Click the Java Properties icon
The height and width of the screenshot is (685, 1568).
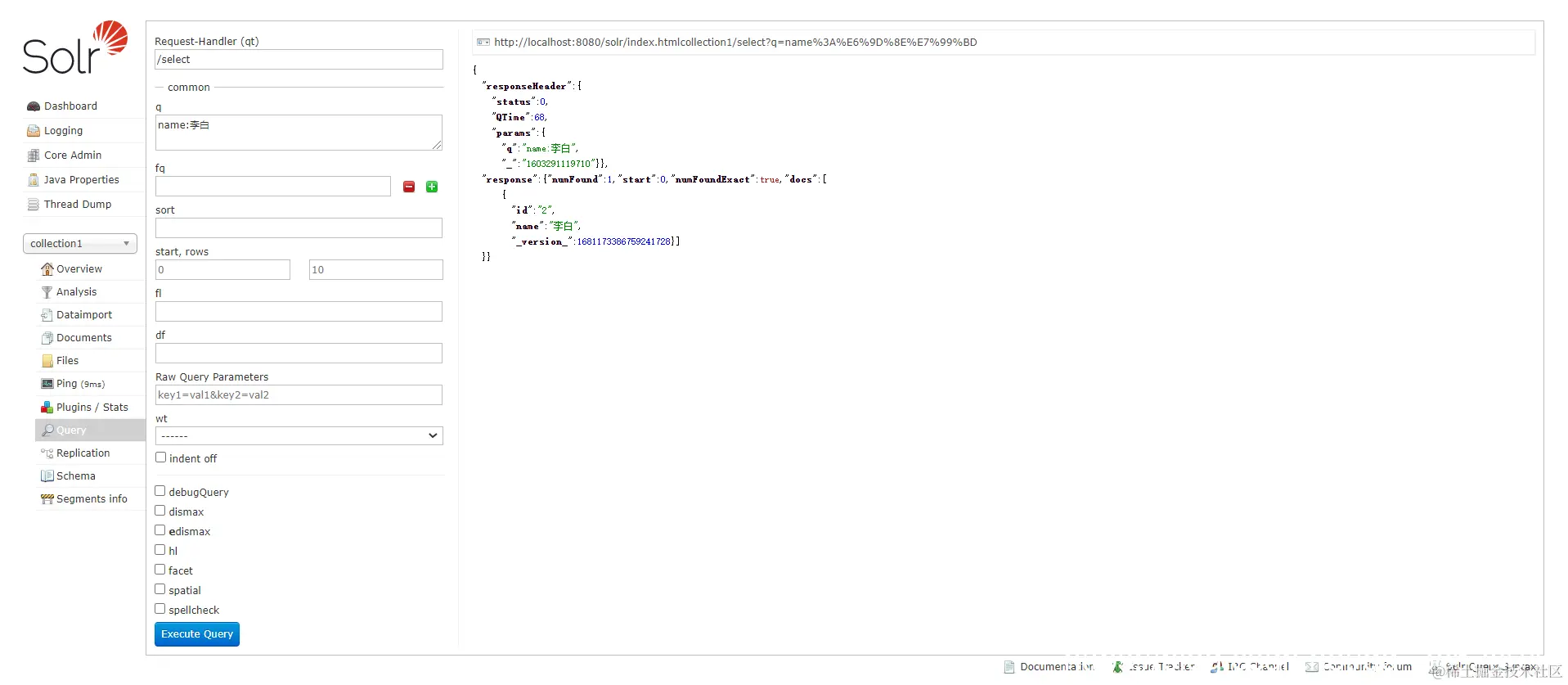pyautogui.click(x=34, y=180)
